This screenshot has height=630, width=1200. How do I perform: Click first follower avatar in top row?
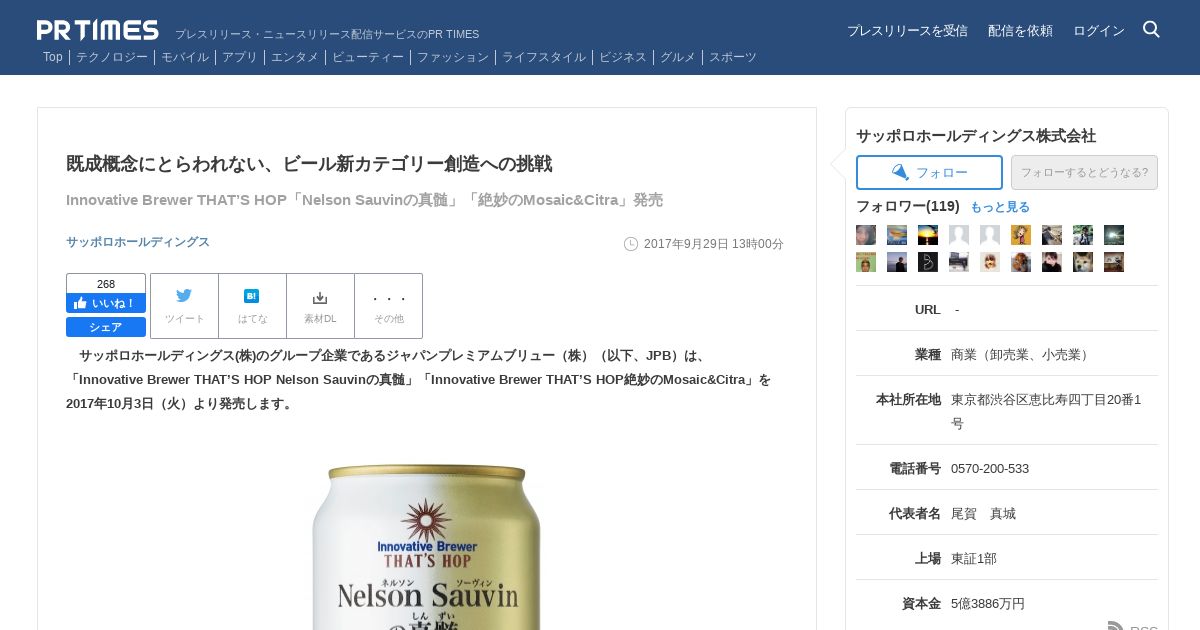tap(866, 235)
